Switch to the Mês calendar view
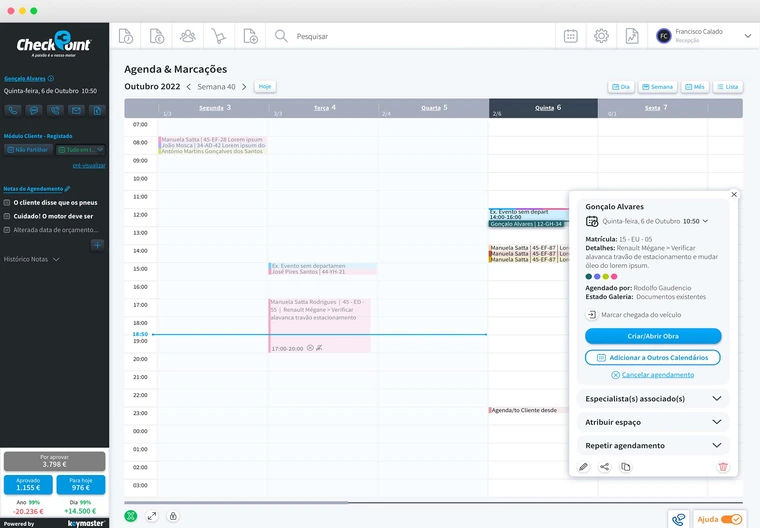This screenshot has height=528, width=760. [x=693, y=87]
